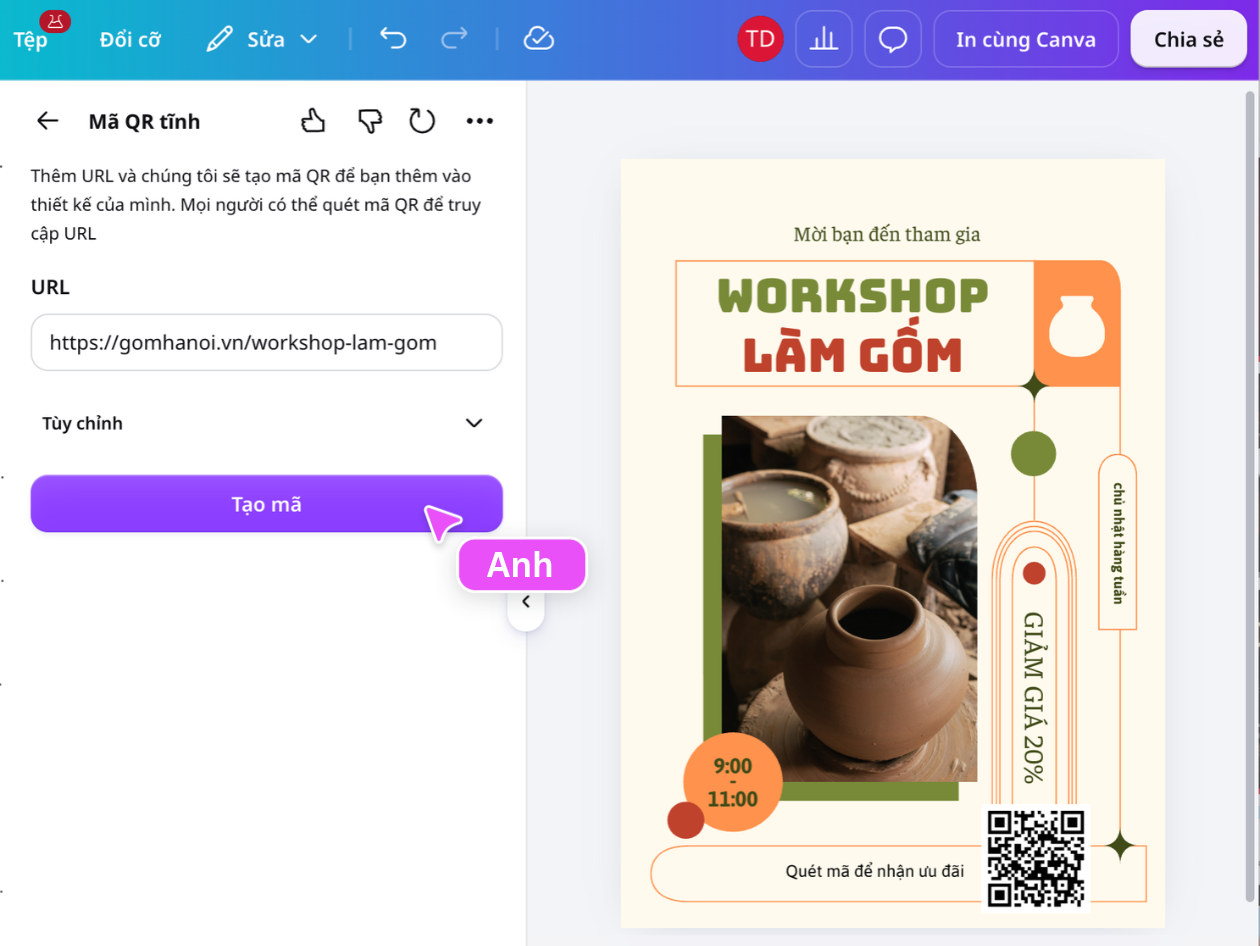Click the 'Mã QR tĩnh' panel title

144,122
